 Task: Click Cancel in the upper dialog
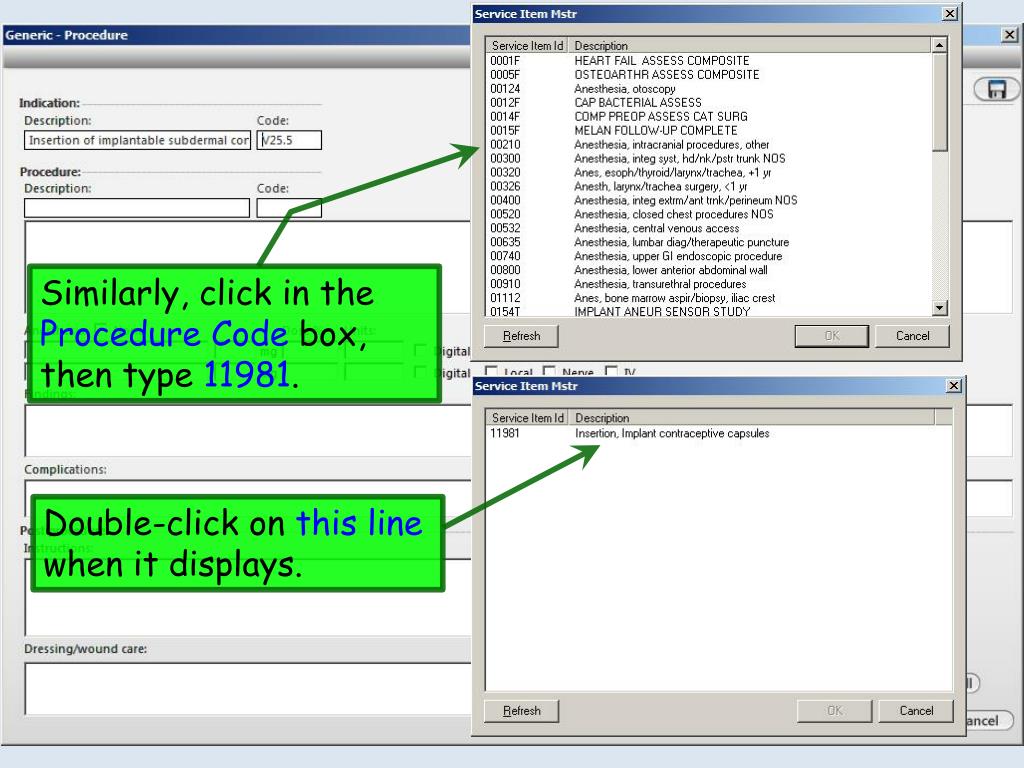click(912, 336)
